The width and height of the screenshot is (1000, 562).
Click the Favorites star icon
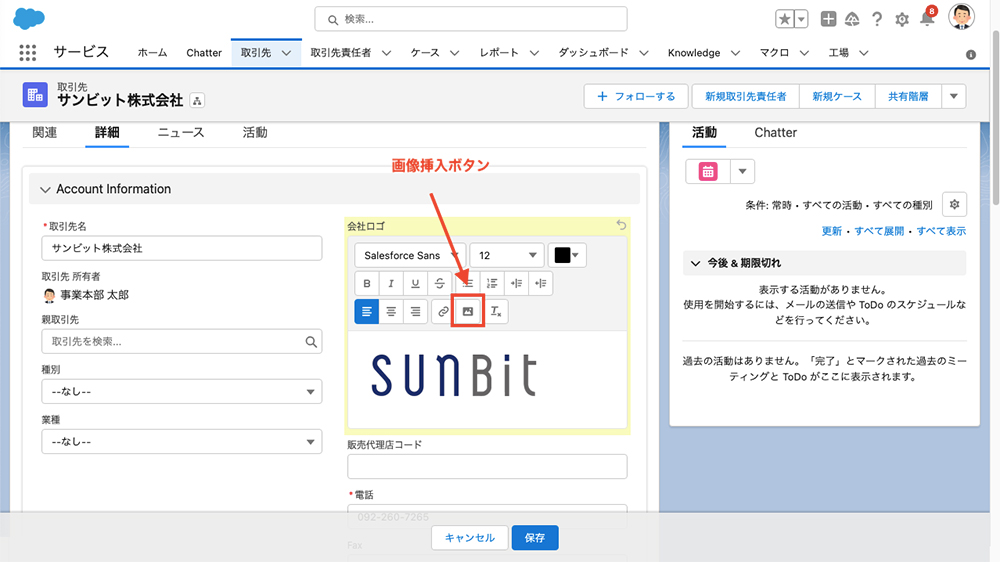[784, 19]
